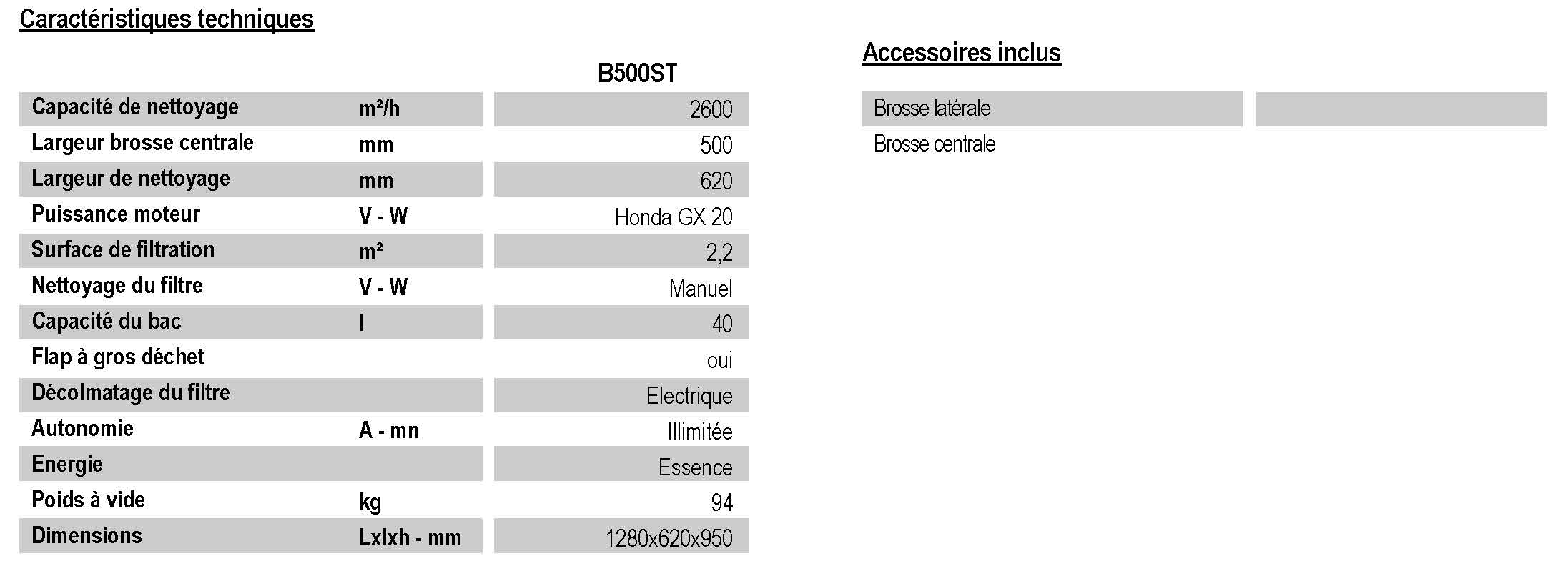
Task: Click the 'Capacité du bac' label
Action: [x=107, y=322]
